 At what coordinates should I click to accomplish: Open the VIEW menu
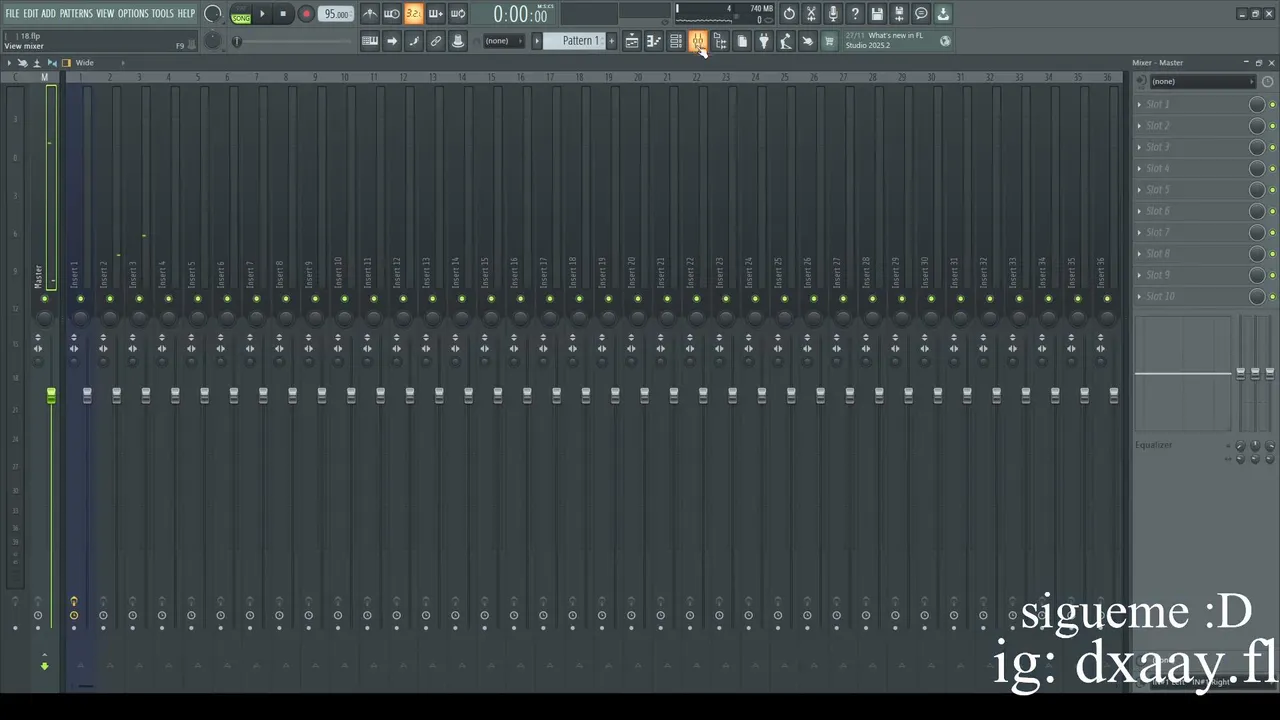pyautogui.click(x=105, y=13)
